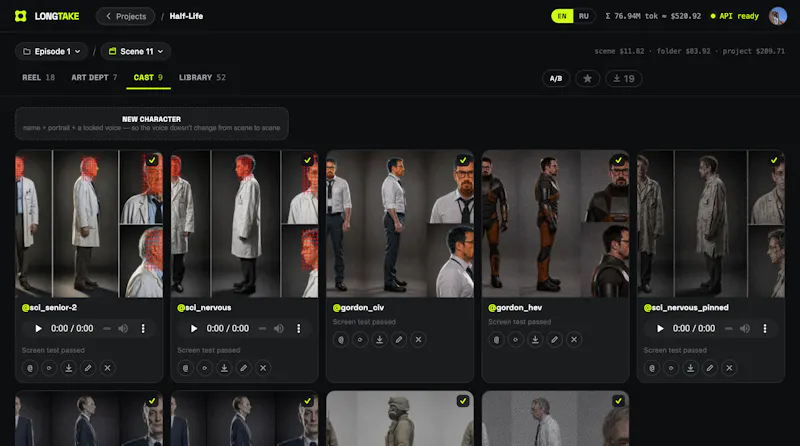800x446 pixels.
Task: Click the Half-Life project name
Action: [x=186, y=16]
